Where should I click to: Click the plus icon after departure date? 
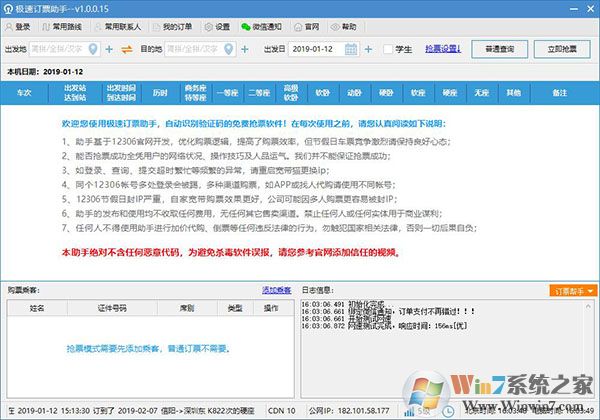coord(368,49)
